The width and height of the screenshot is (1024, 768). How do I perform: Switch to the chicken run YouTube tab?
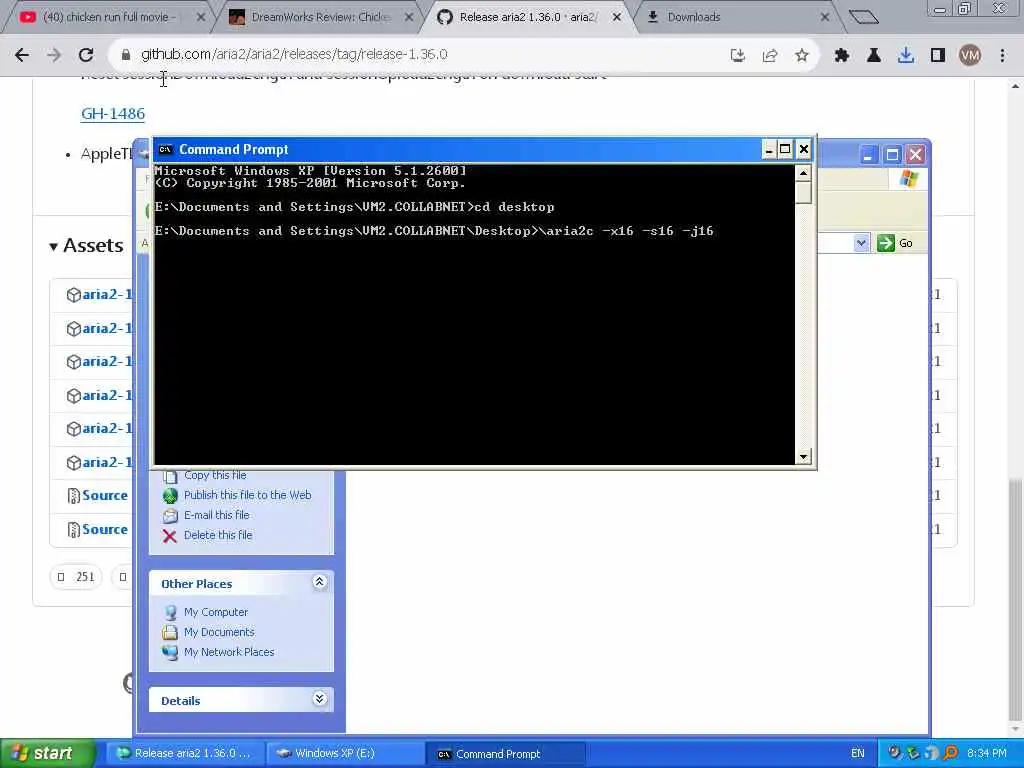[108, 17]
